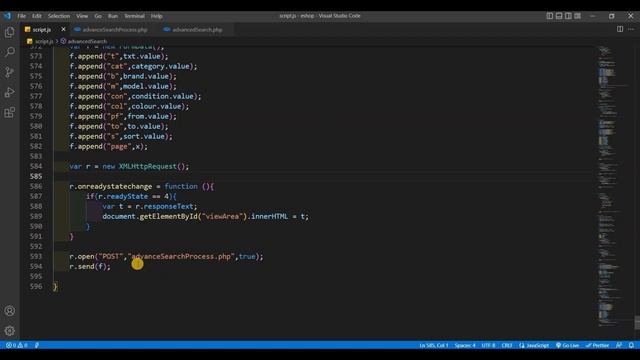The image size is (640, 360).
Task: Click "XMLHttpRequest" on line 584
Action: [148, 166]
